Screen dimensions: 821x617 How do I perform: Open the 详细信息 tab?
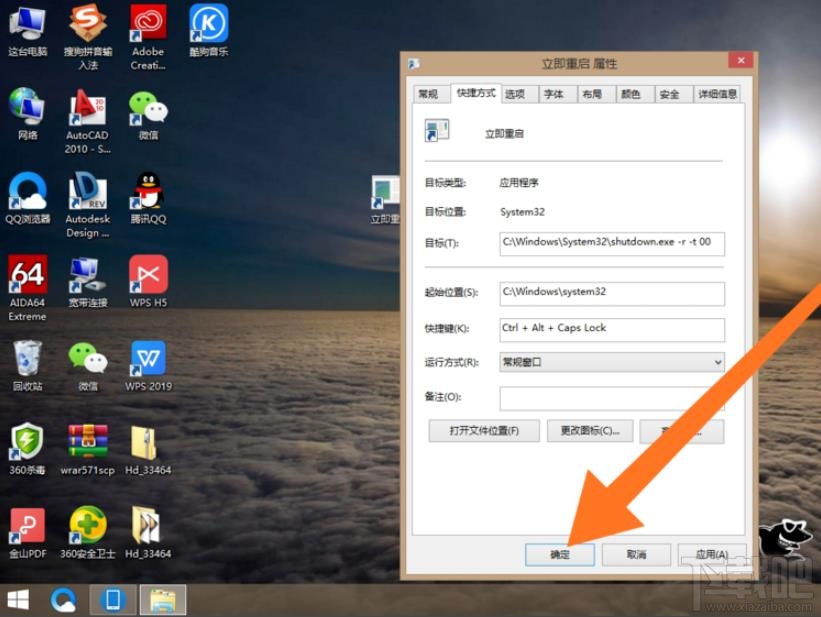(717, 93)
